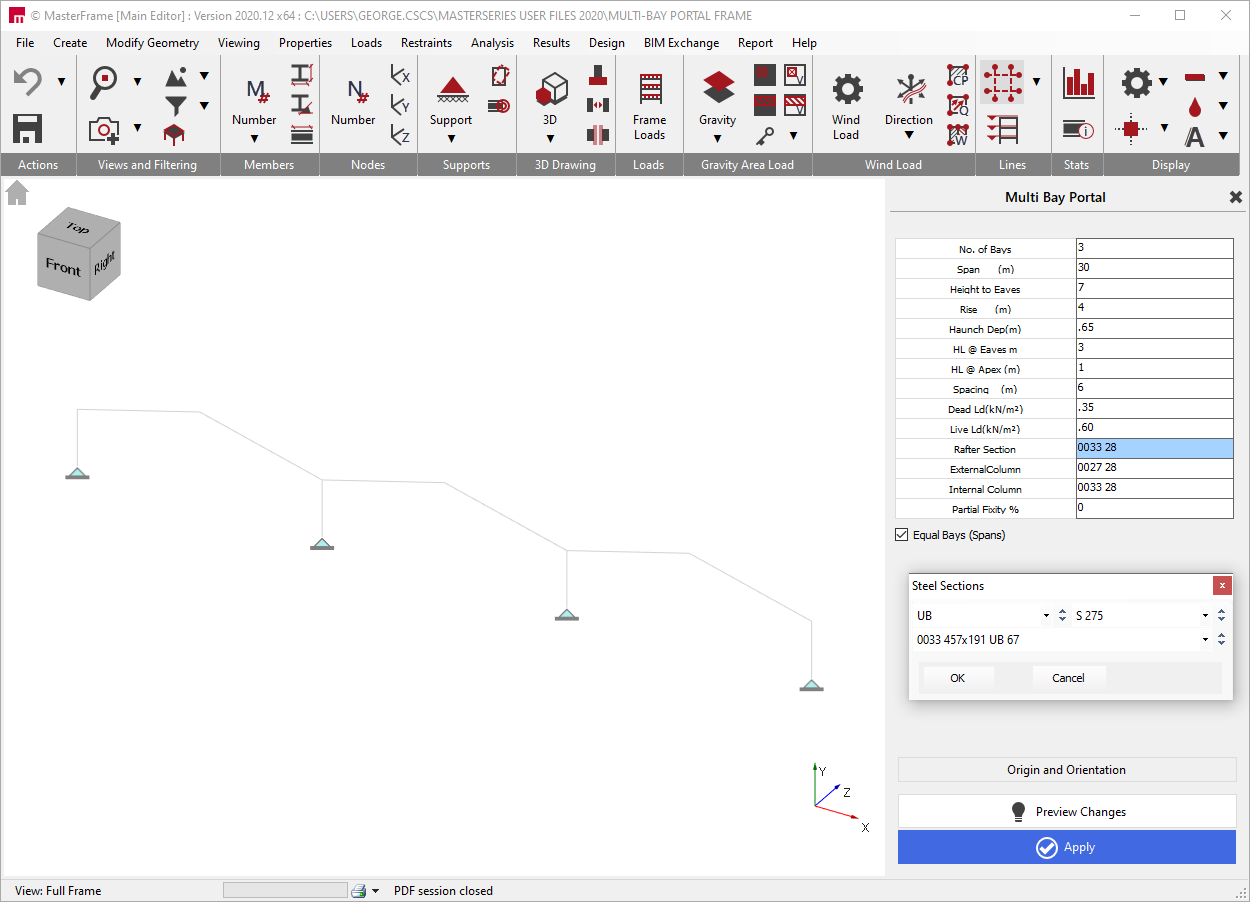Image resolution: width=1250 pixels, height=902 pixels.
Task: Open the Wind Load gear tool
Action: tap(847, 90)
